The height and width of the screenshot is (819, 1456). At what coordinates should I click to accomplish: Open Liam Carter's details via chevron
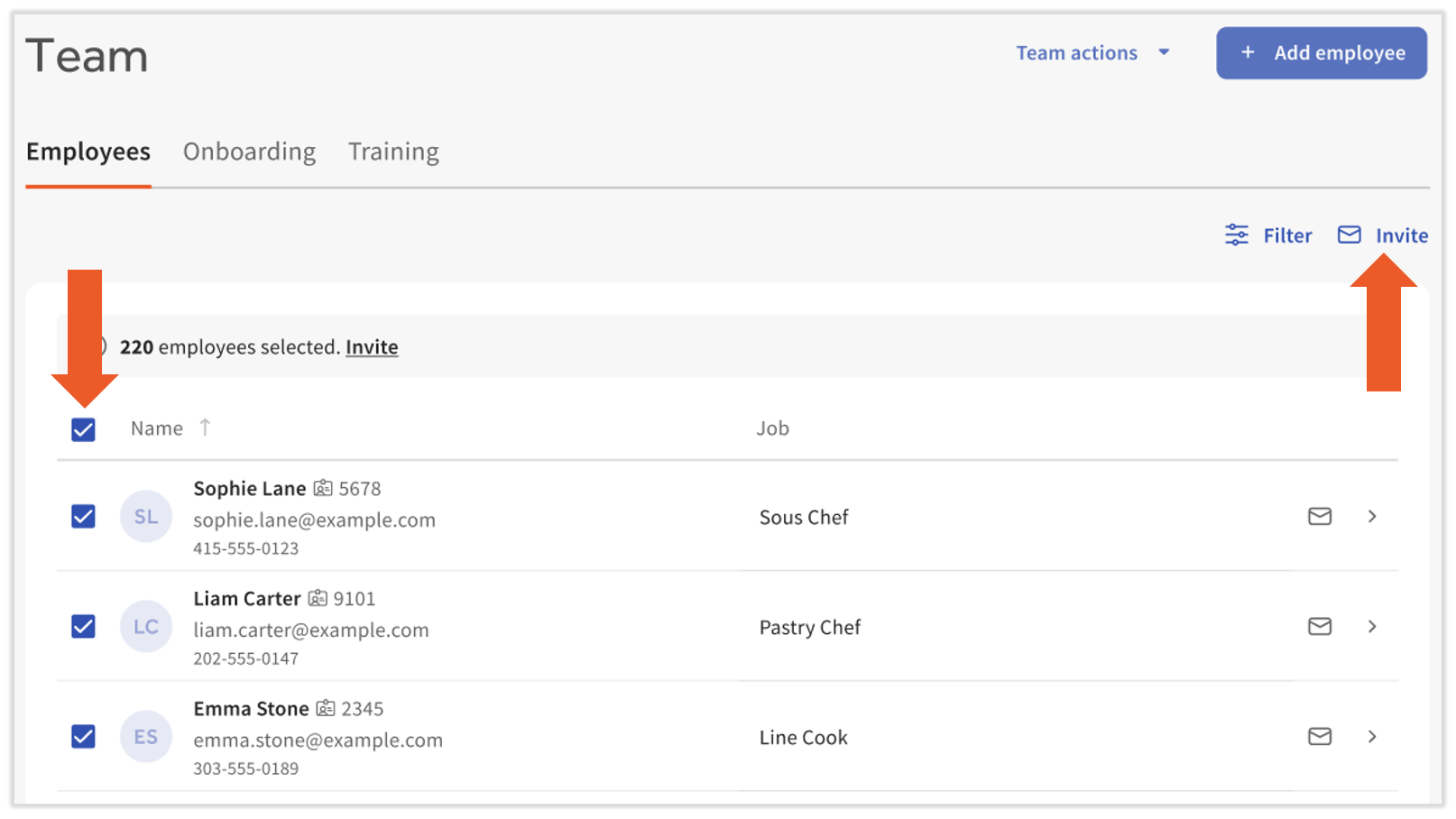click(1371, 626)
